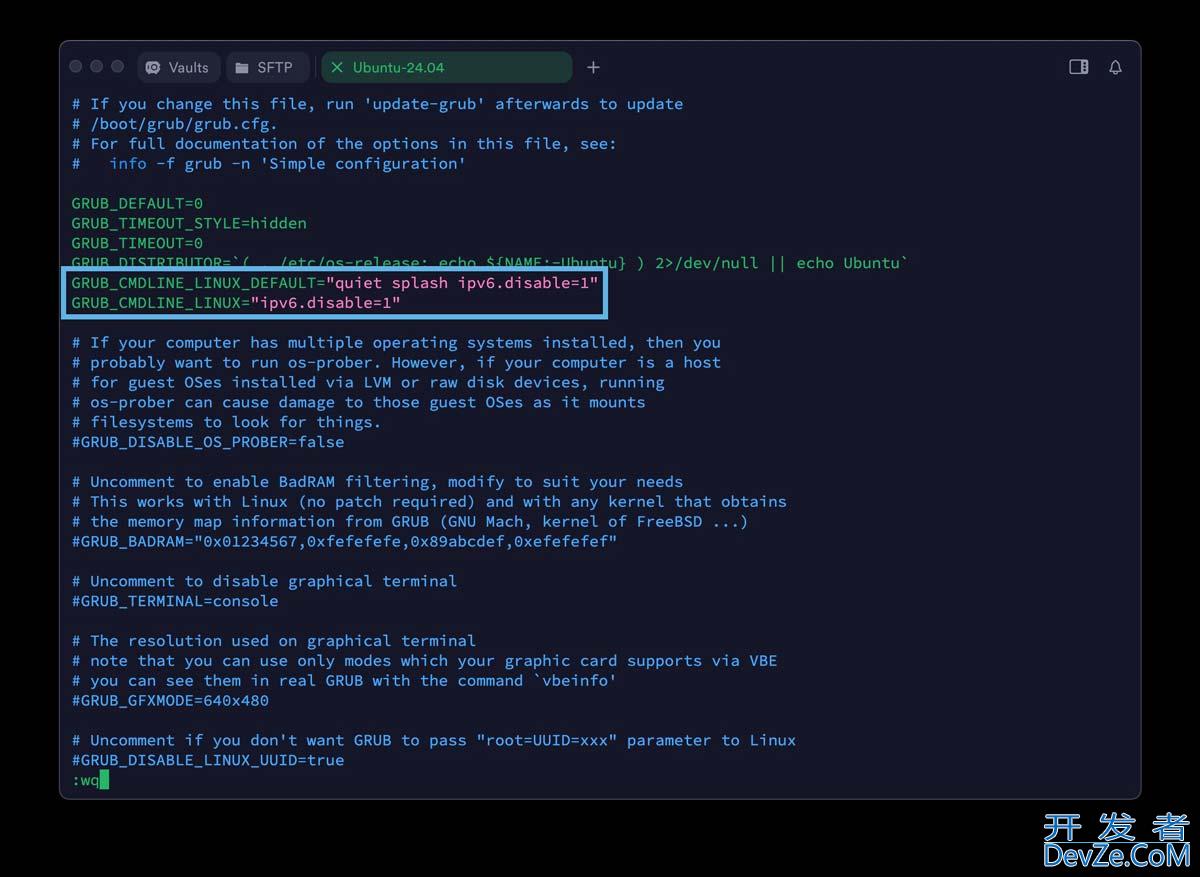1200x877 pixels.
Task: Click "Uncomment to disable graphical terminal" comment
Action: pos(264,581)
